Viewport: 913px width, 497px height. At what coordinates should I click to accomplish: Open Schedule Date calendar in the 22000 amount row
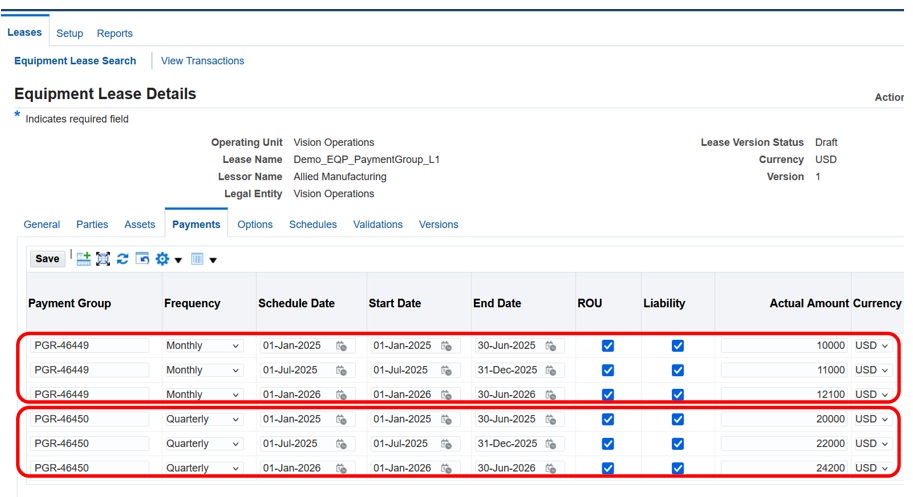click(342, 444)
